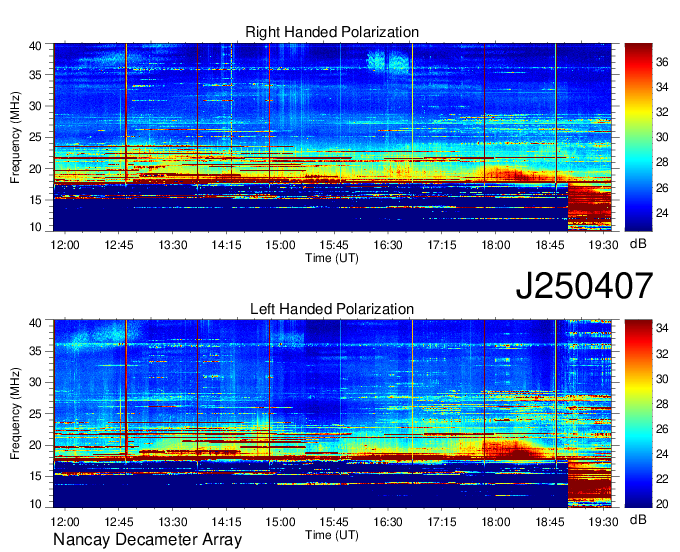680x552 pixels.
Task: Click Time (UT) label under Right Handed plot
Action: pos(332,258)
